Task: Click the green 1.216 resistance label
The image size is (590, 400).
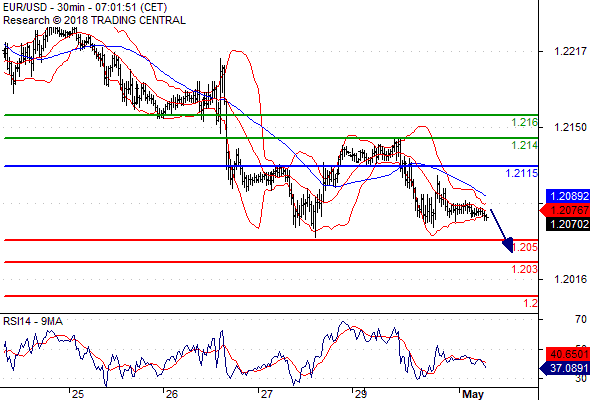Action: 525,122
